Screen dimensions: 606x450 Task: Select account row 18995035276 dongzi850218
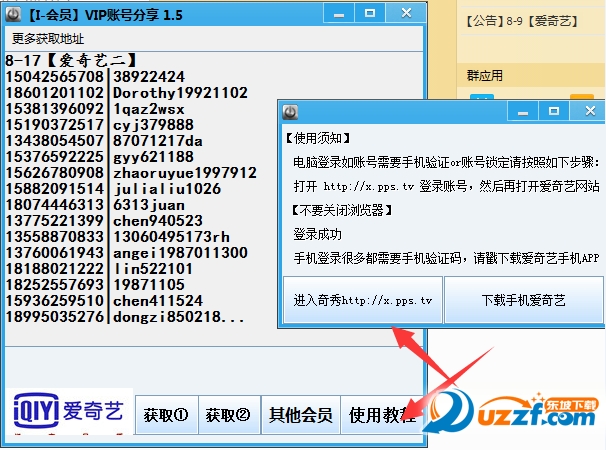point(125,316)
